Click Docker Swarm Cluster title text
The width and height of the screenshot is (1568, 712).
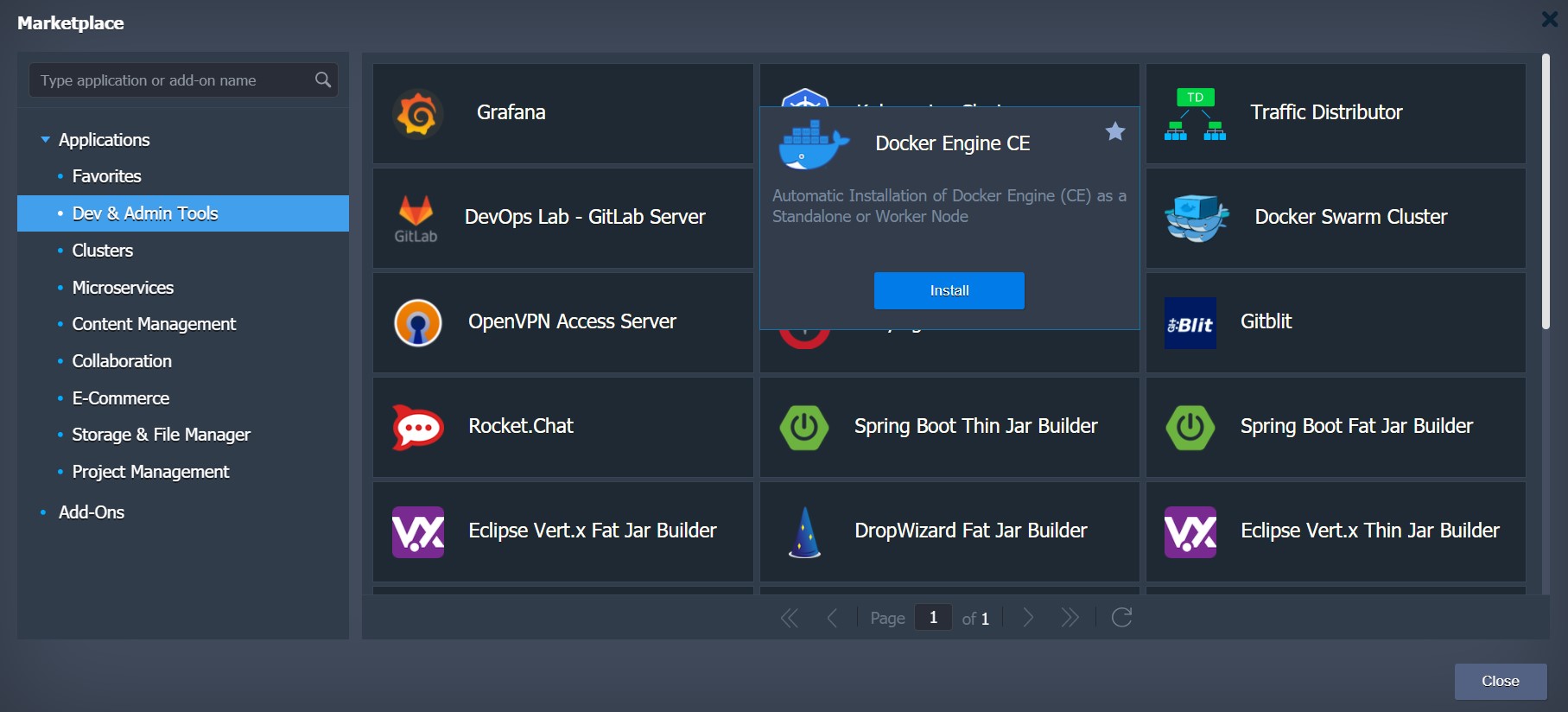[x=1351, y=217]
